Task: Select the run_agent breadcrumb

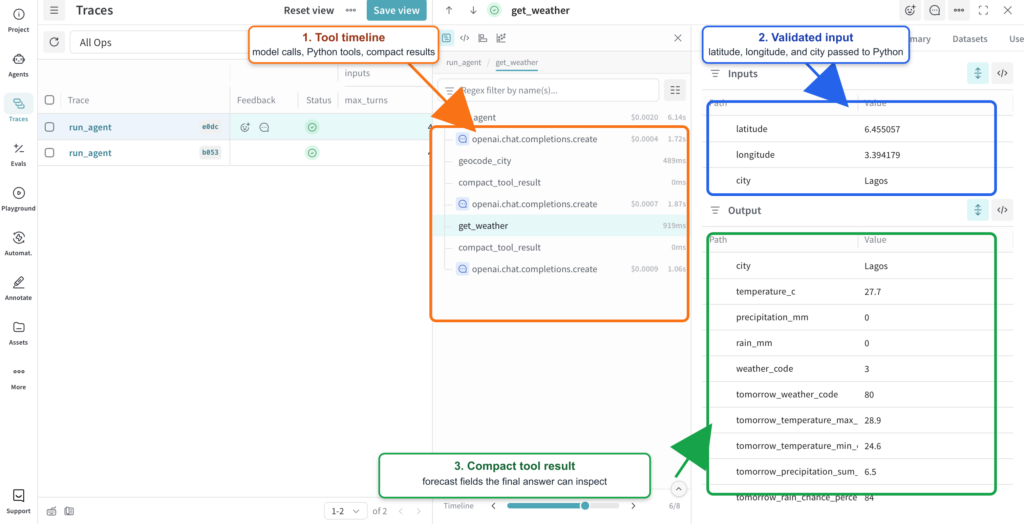Action: [464, 62]
